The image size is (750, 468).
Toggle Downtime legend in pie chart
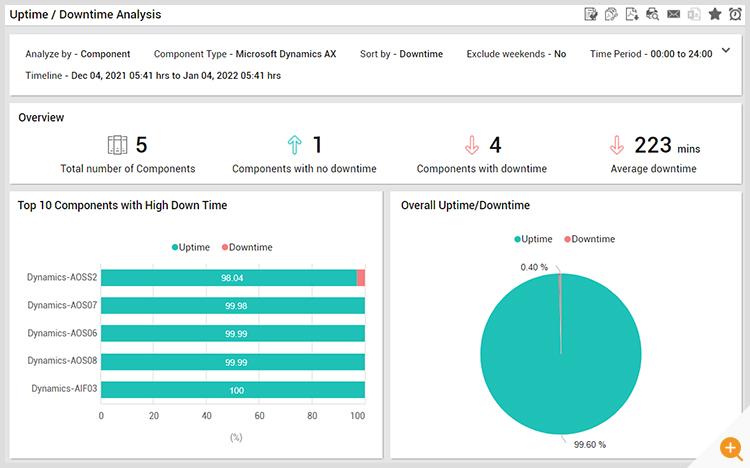tap(590, 239)
